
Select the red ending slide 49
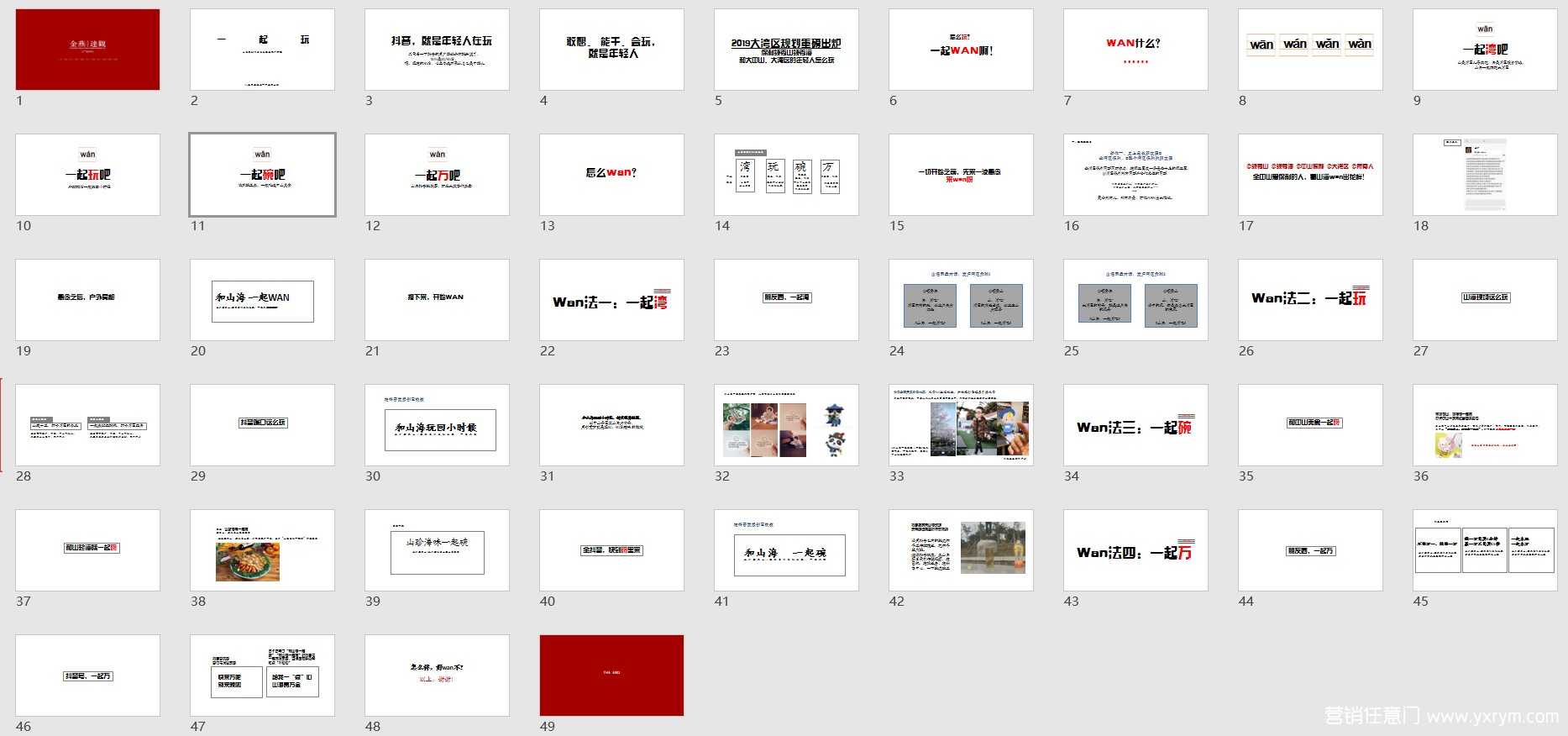click(611, 676)
